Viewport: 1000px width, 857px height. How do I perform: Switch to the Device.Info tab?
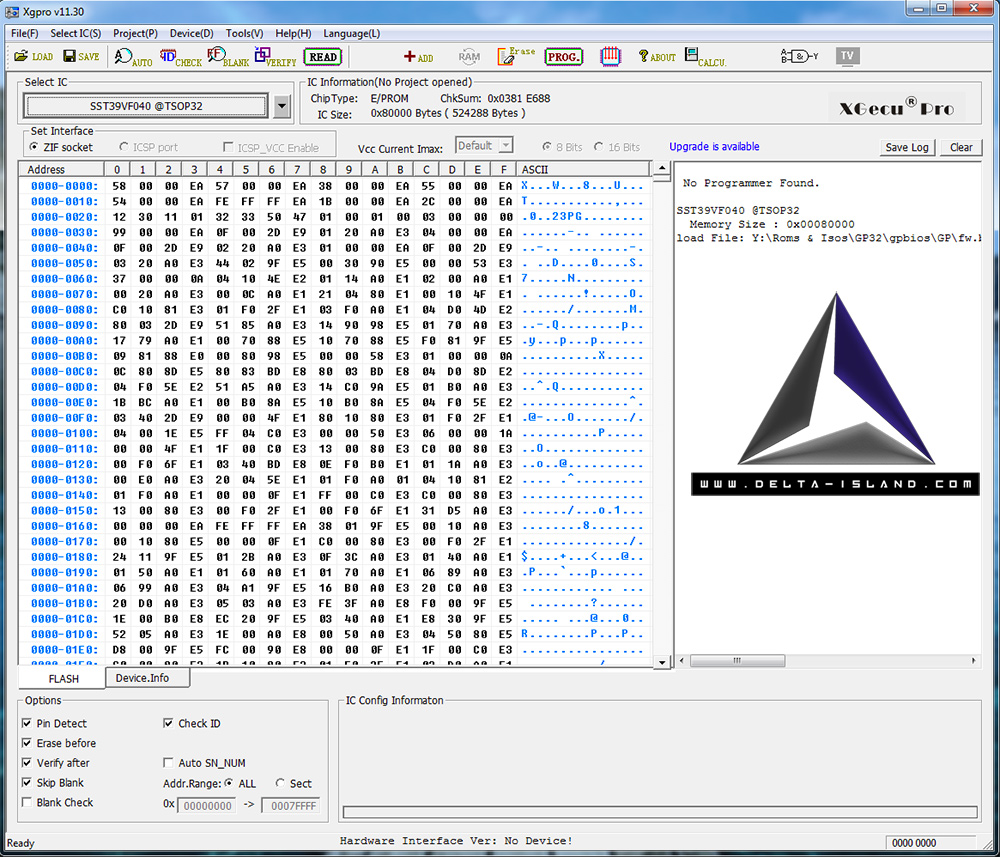coord(142,678)
